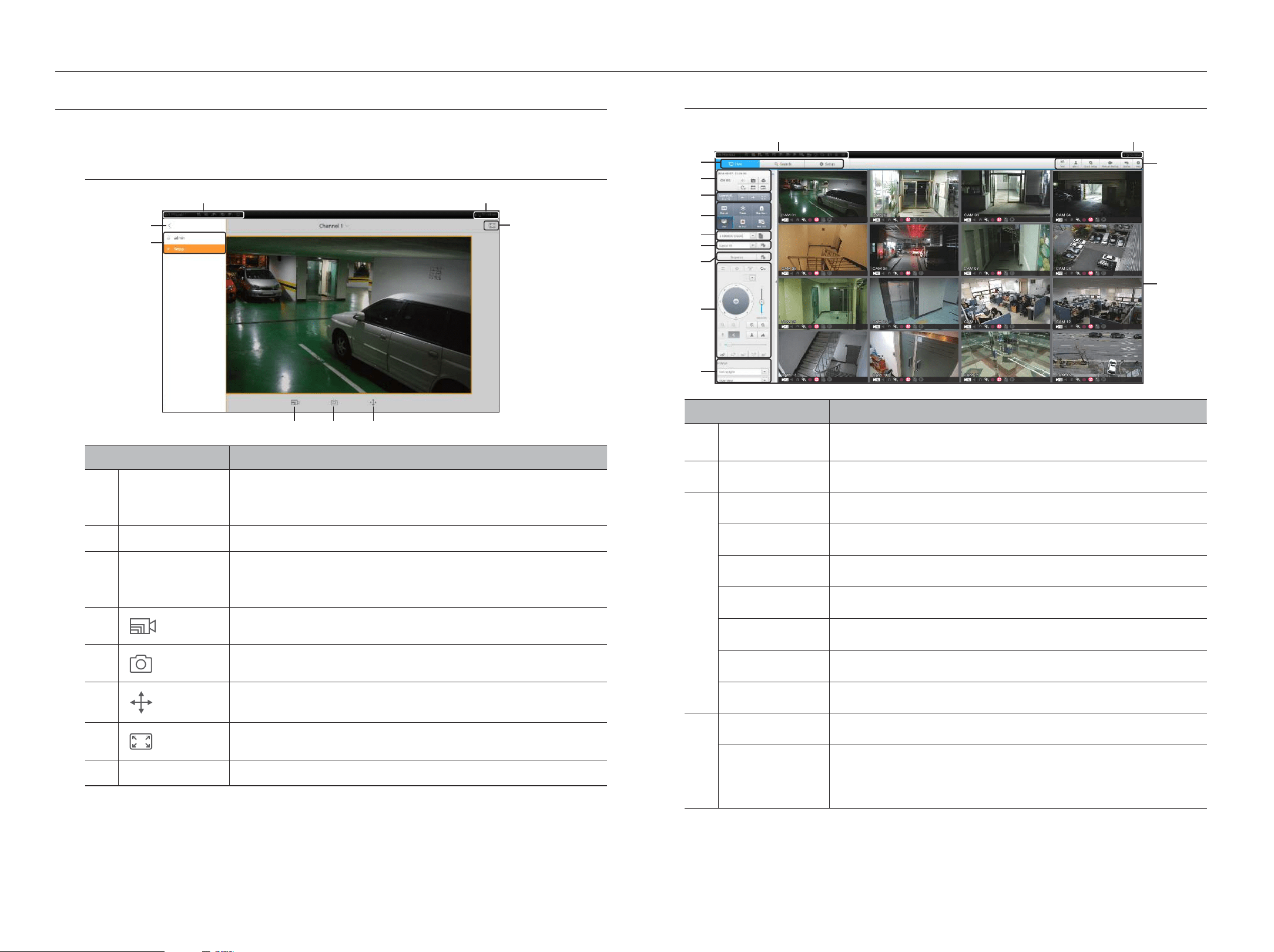
Task: Click the printer icon in the CM 01 panel
Action: (x=763, y=180)
